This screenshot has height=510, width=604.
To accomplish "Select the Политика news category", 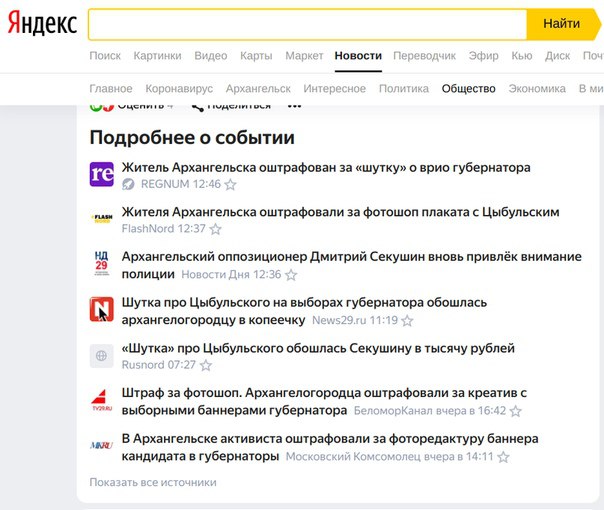I will pyautogui.click(x=404, y=89).
